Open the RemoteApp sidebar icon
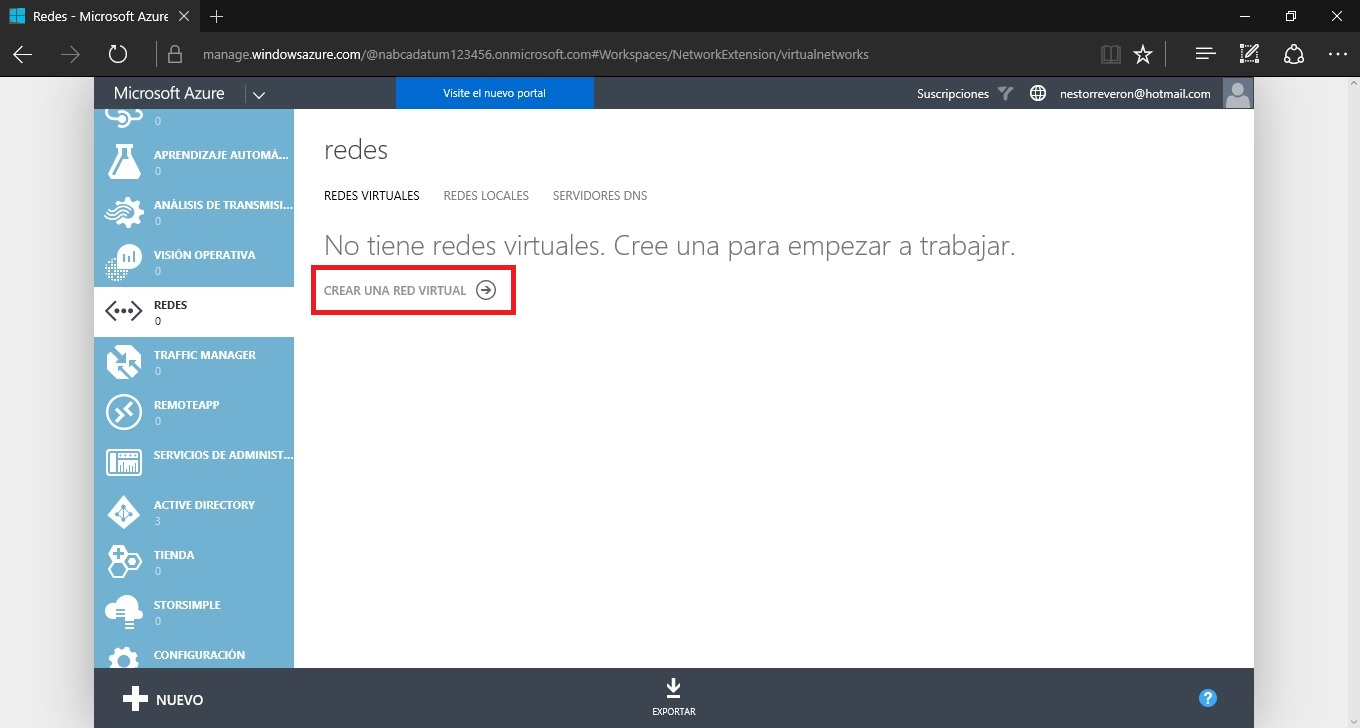Viewport: 1360px width, 728px height. pos(124,412)
